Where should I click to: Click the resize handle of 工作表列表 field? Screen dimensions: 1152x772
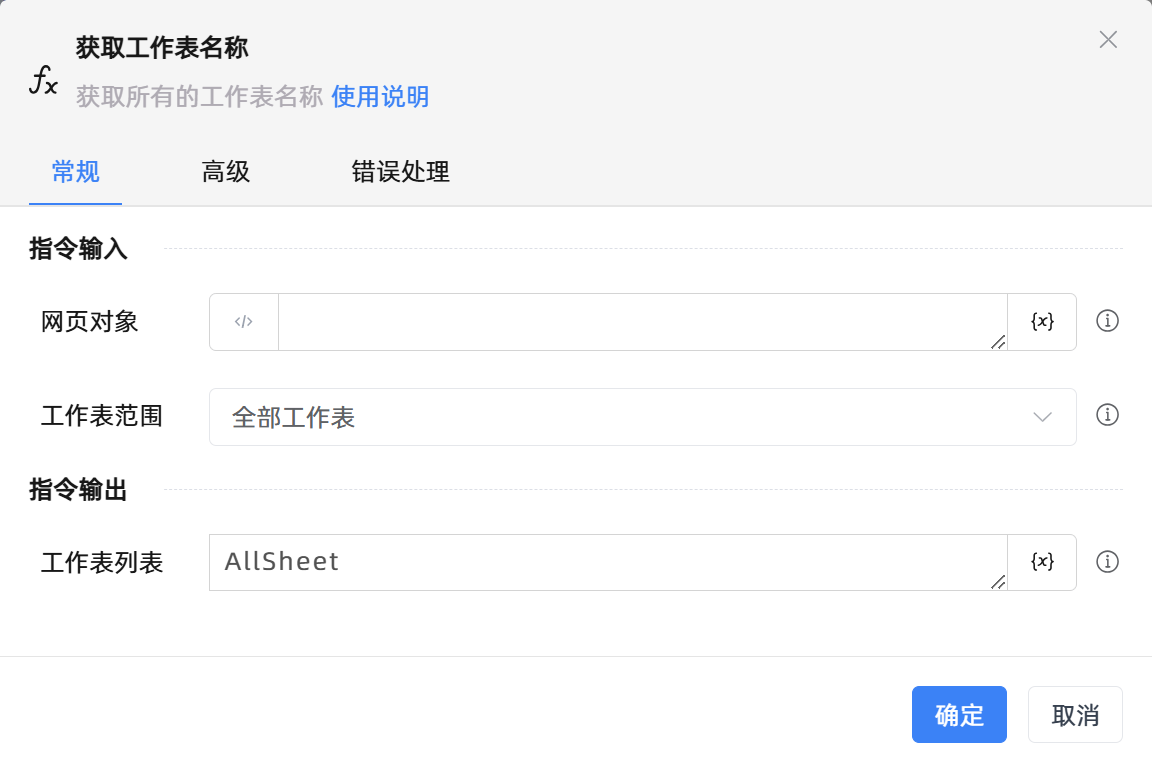pyautogui.click(x=997, y=582)
